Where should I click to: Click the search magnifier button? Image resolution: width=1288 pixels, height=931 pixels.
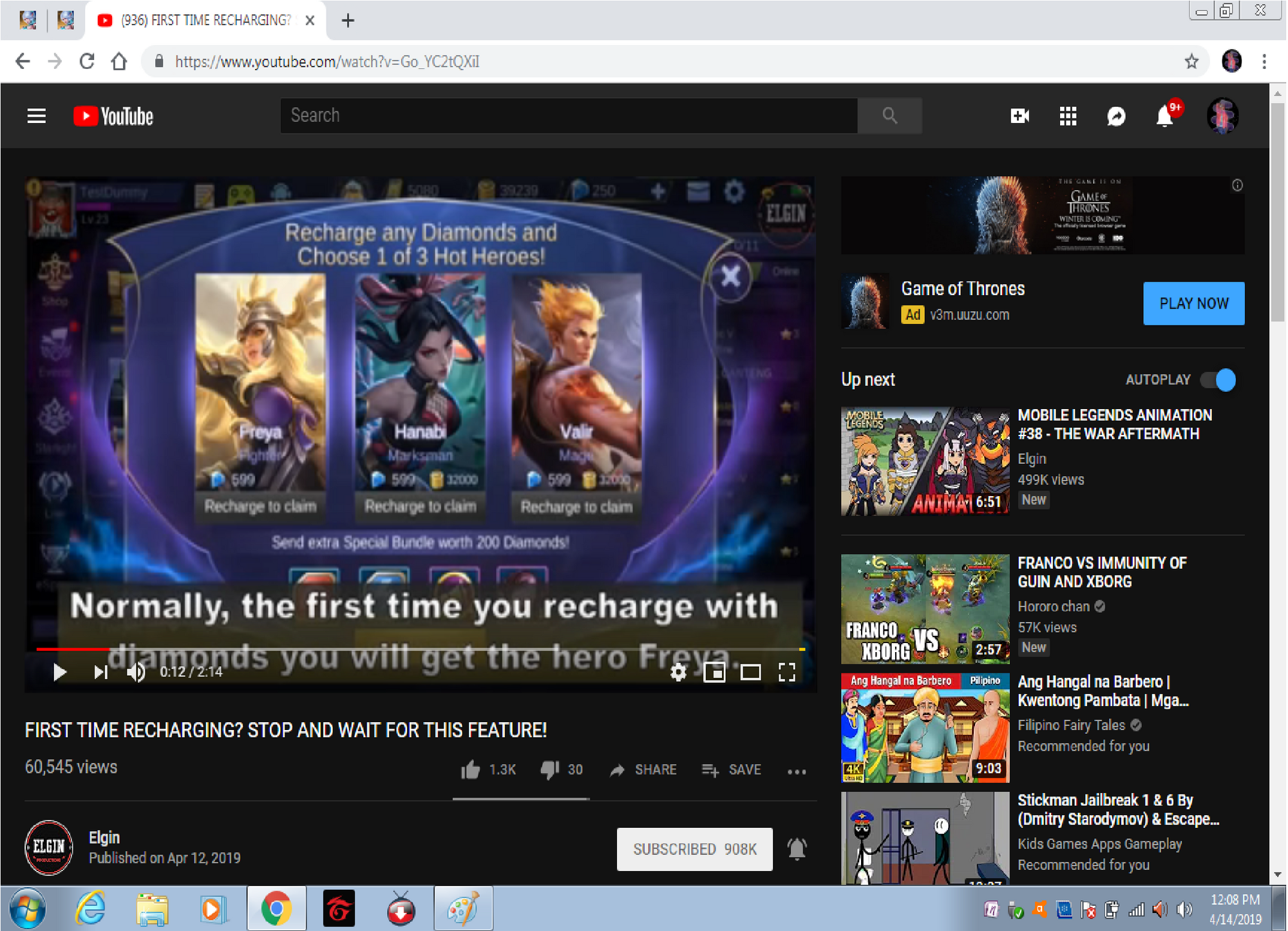[889, 115]
